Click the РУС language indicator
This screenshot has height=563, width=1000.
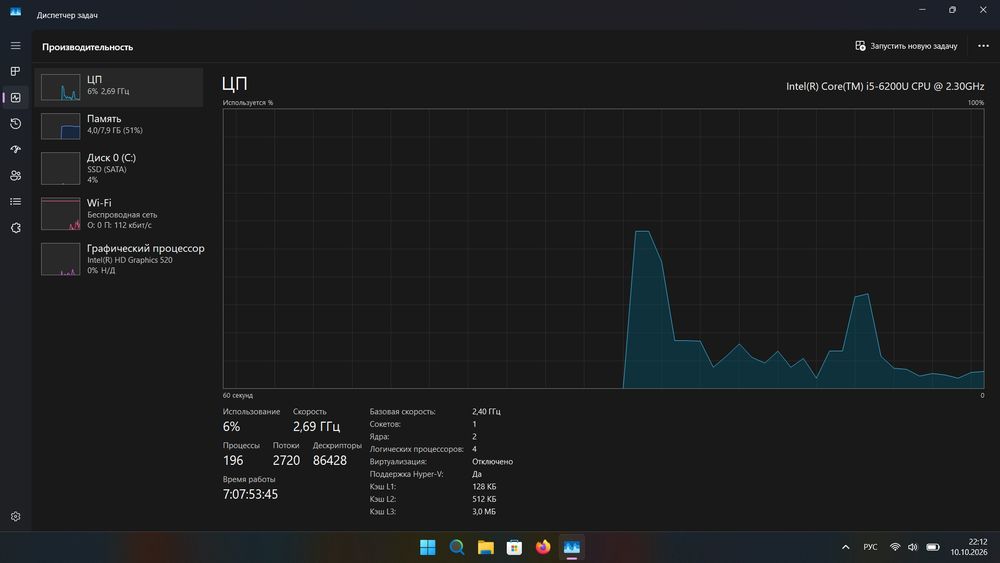coord(870,547)
